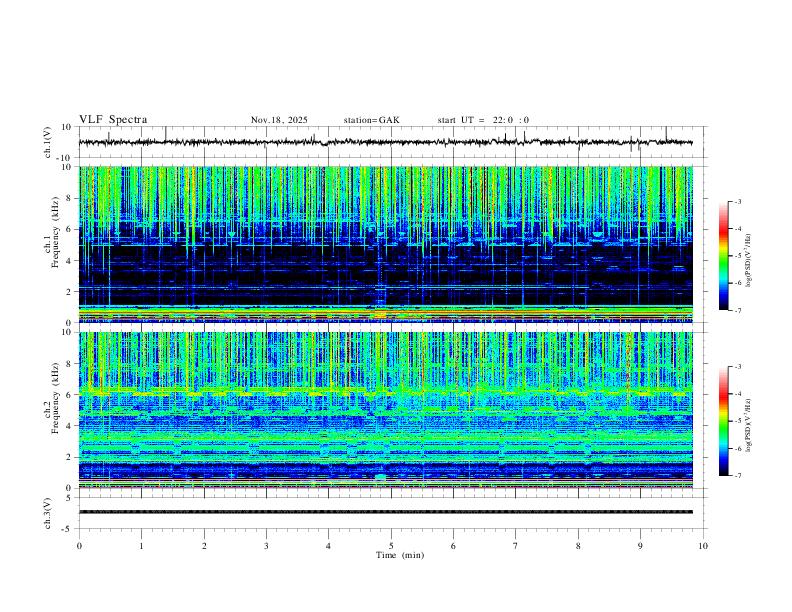The height and width of the screenshot is (612, 792).
Task: Click the '8' tick on ch.1 frequency axis
Action: (69, 198)
